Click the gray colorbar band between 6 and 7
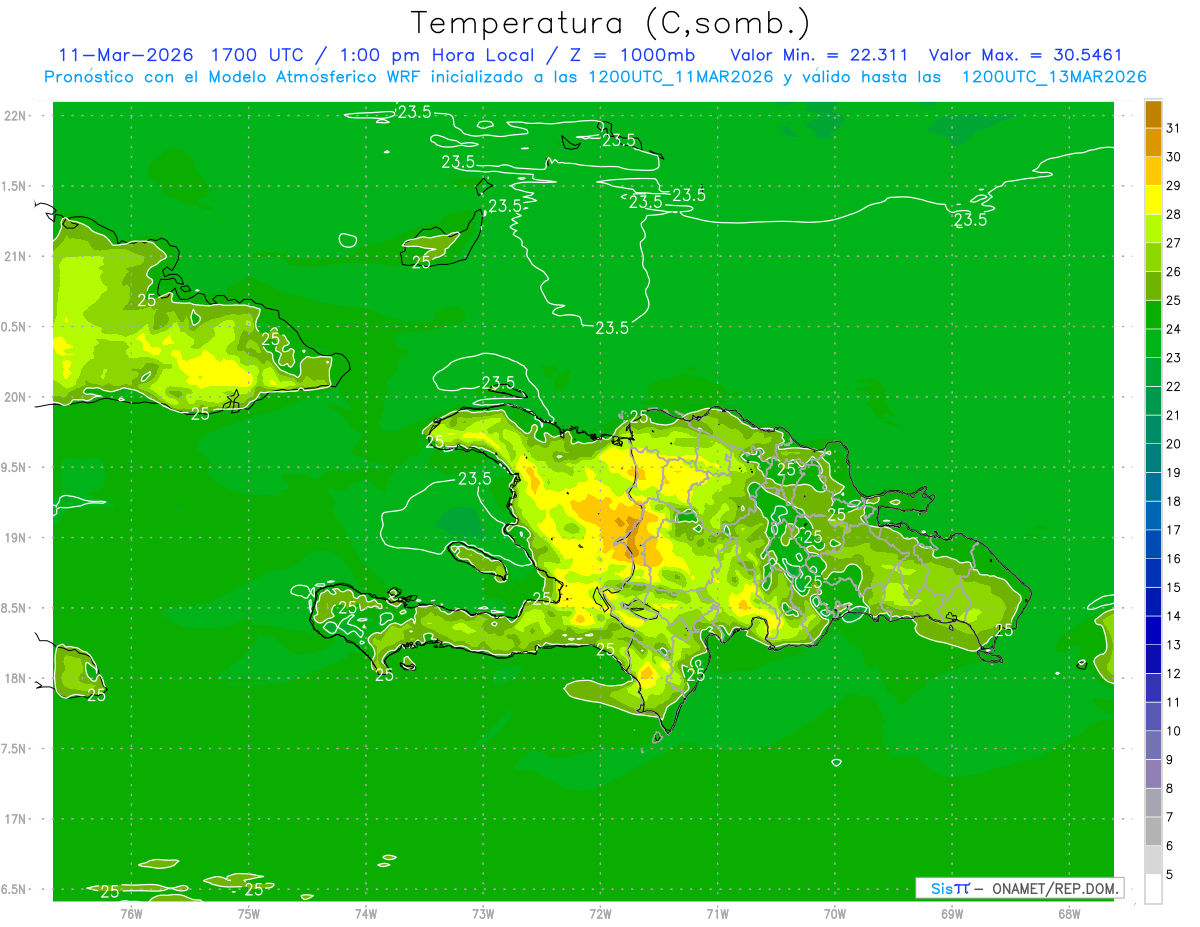1200x927 pixels. (1154, 831)
